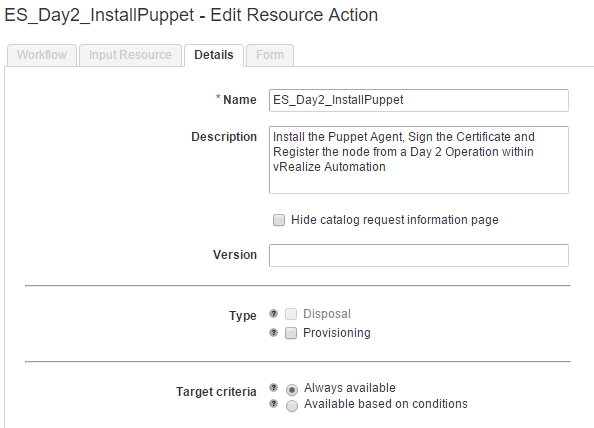Focus the Description text area
The width and height of the screenshot is (594, 428).
click(x=419, y=160)
